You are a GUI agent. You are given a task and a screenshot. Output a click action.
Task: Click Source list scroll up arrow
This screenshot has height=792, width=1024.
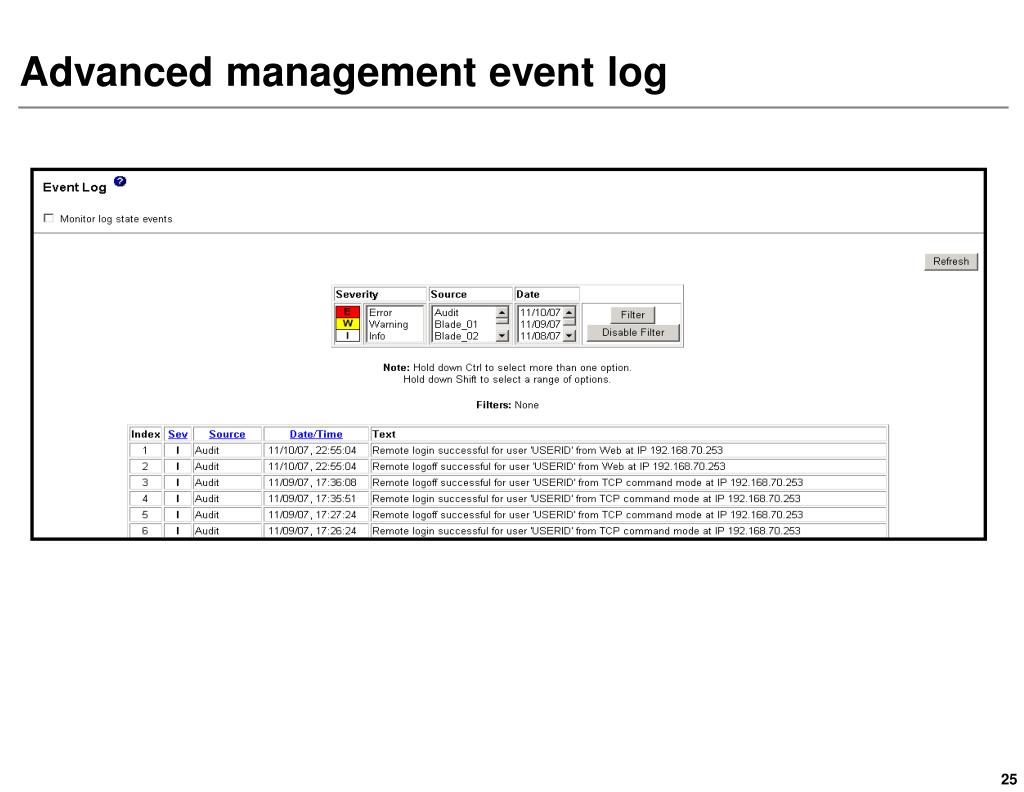coord(502,313)
